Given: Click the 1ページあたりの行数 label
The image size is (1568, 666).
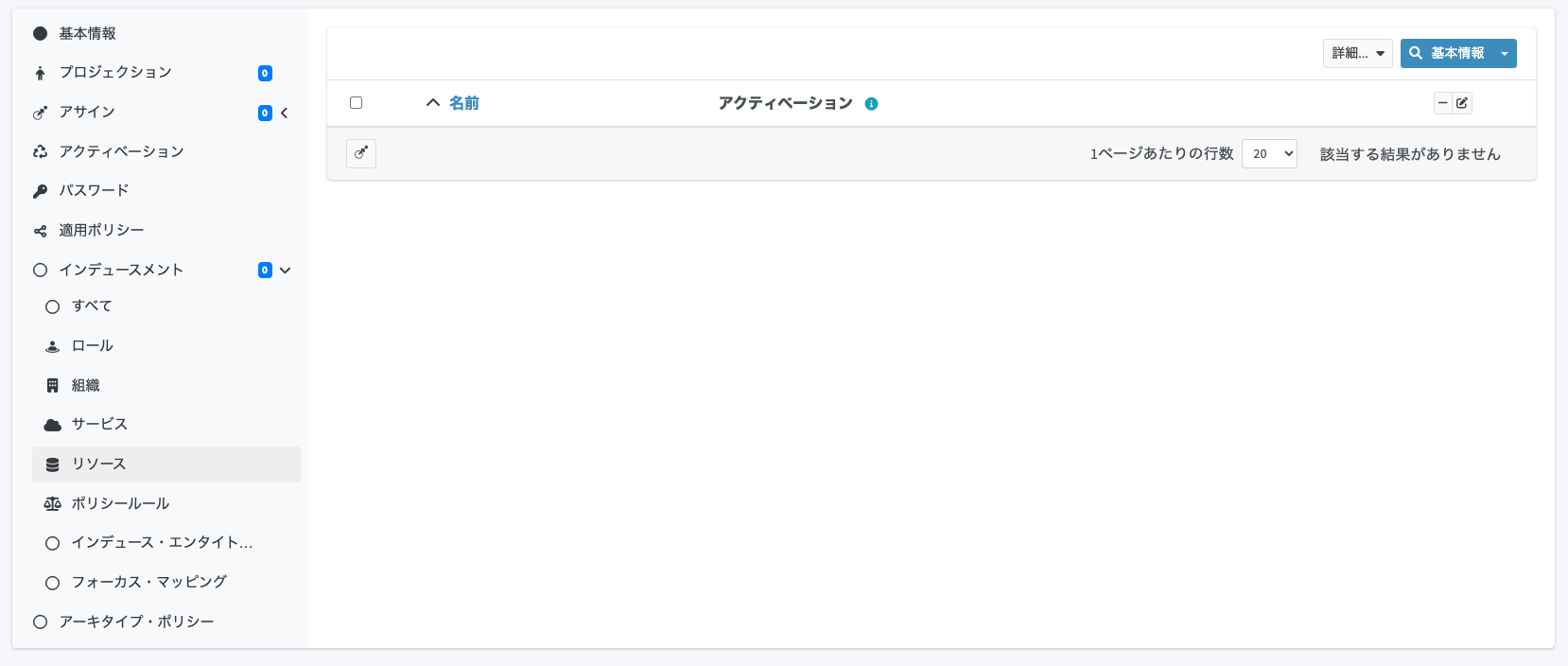Looking at the screenshot, I should 1162,153.
